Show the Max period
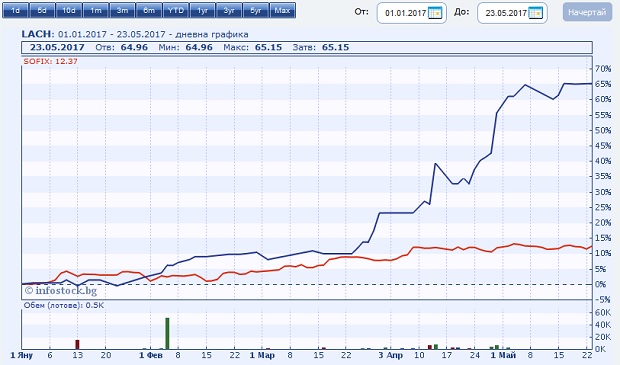The width and height of the screenshot is (620, 365). 282,11
